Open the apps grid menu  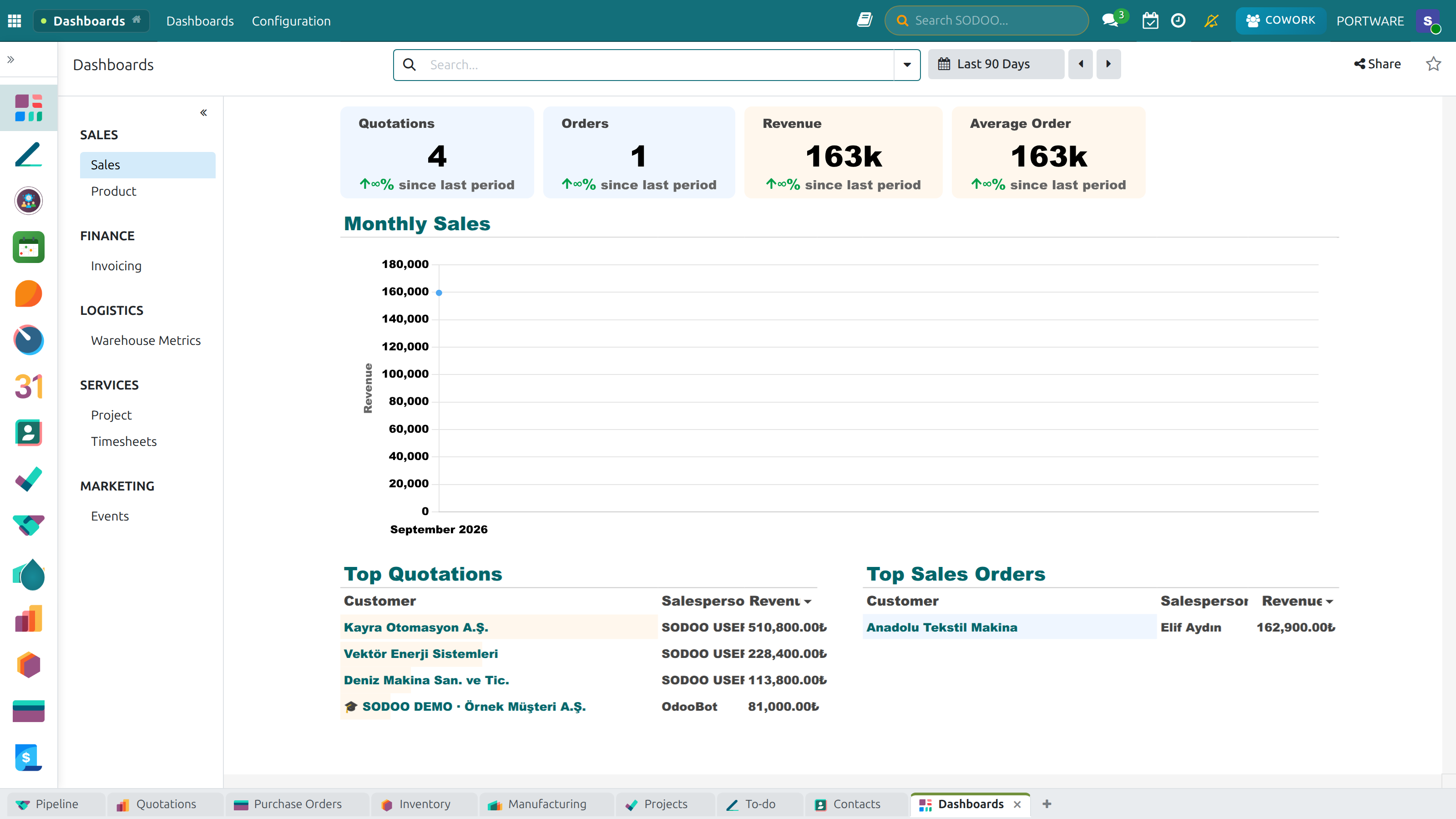(15, 21)
